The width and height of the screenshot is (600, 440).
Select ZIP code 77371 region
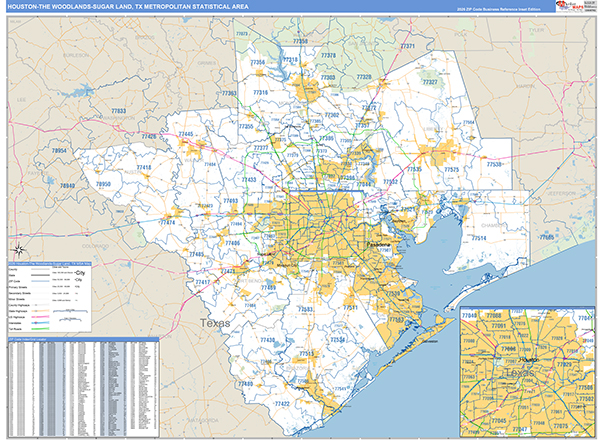tap(406, 46)
